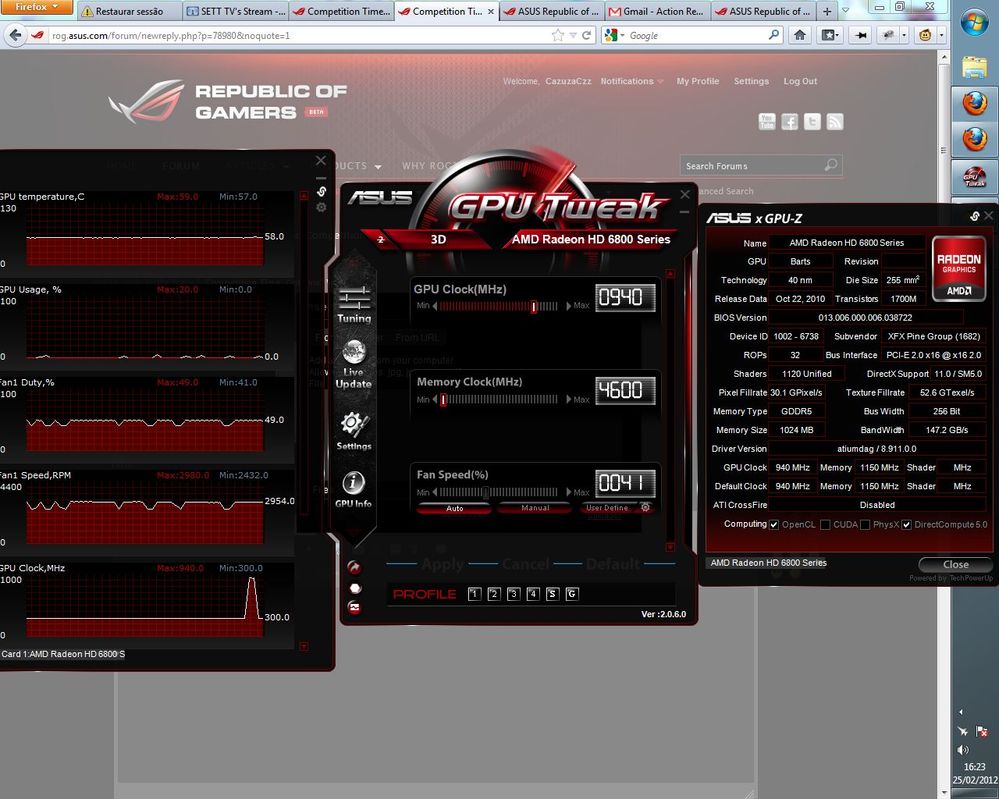The image size is (999, 799).
Task: Set fan speed mode to Manual
Action: coord(535,508)
